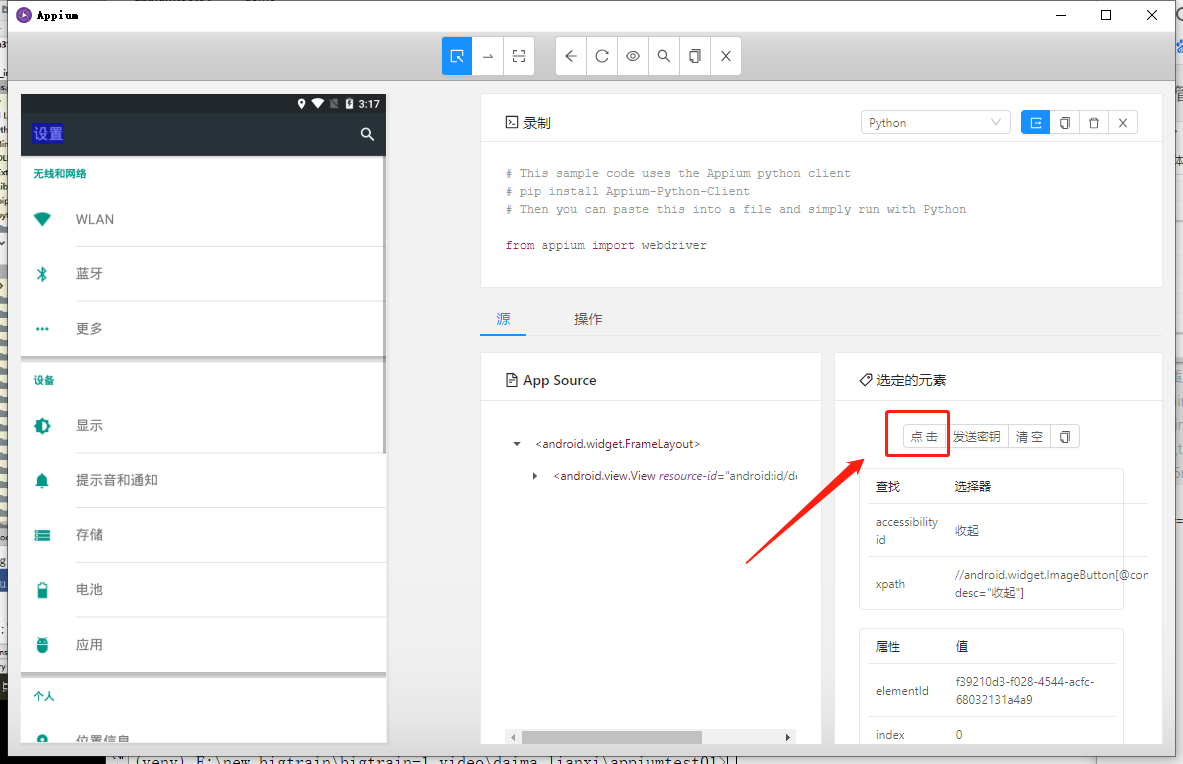Refresh the source and screenshot

(x=602, y=56)
